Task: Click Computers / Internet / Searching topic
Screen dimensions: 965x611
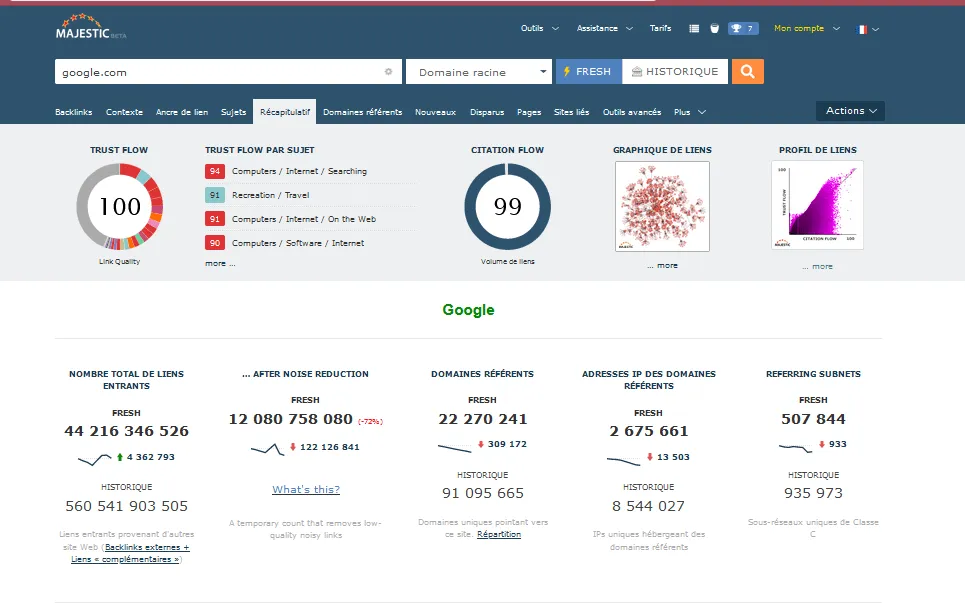Action: pos(299,171)
